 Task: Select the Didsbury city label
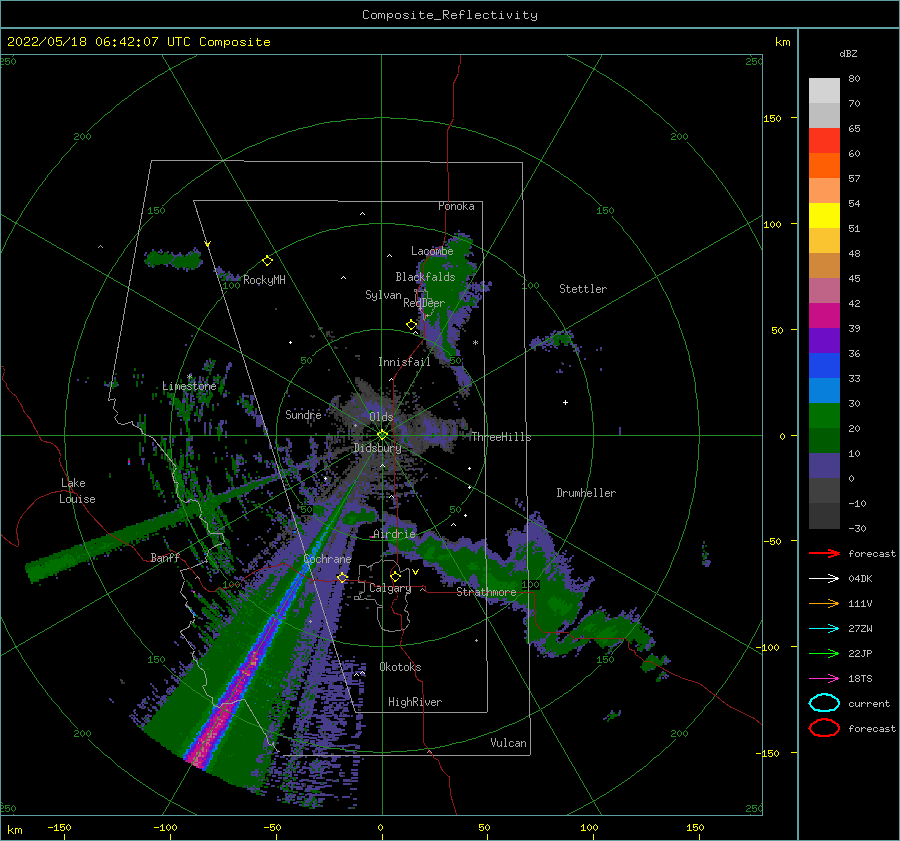pos(377,448)
